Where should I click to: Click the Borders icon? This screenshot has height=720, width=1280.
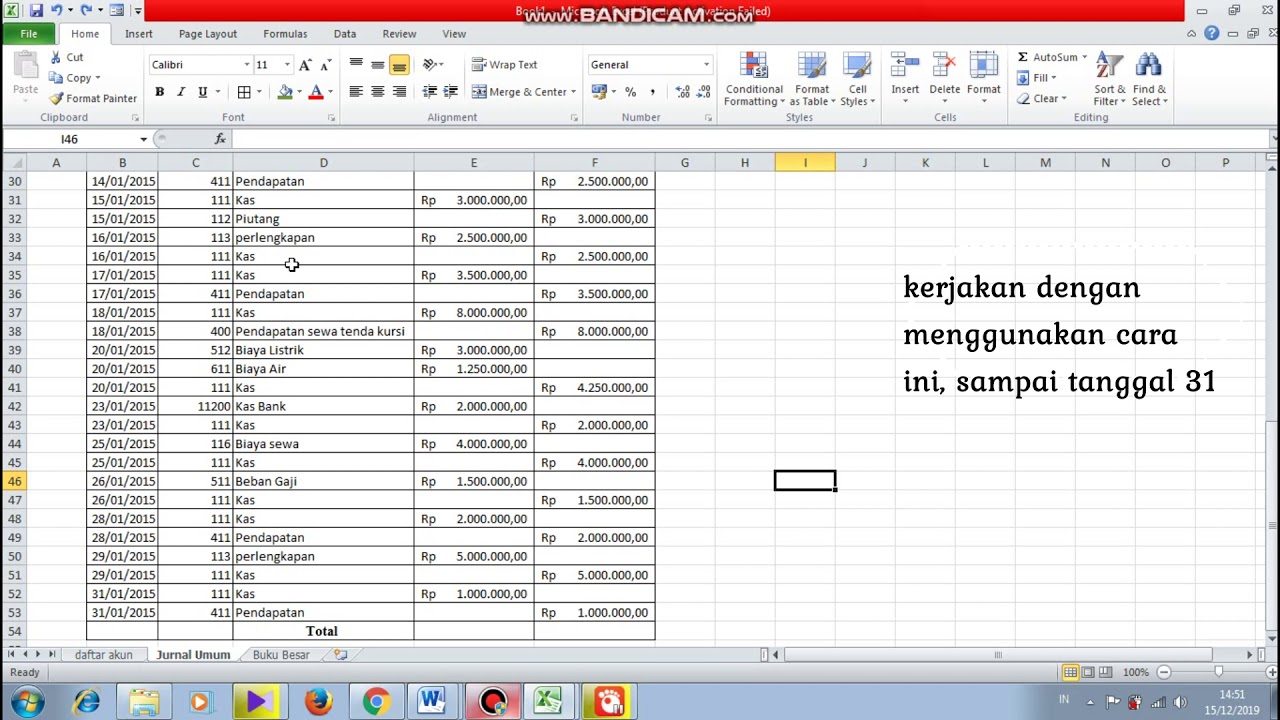[x=244, y=92]
